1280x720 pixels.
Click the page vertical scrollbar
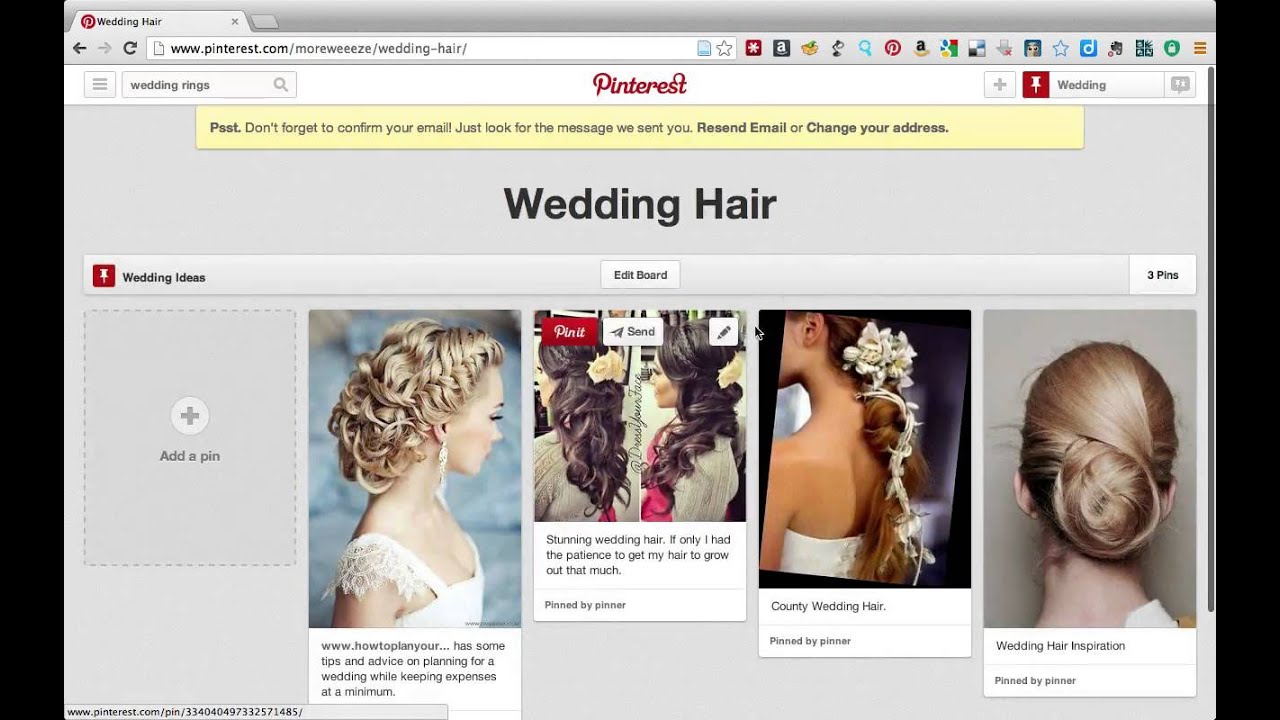click(x=1211, y=340)
